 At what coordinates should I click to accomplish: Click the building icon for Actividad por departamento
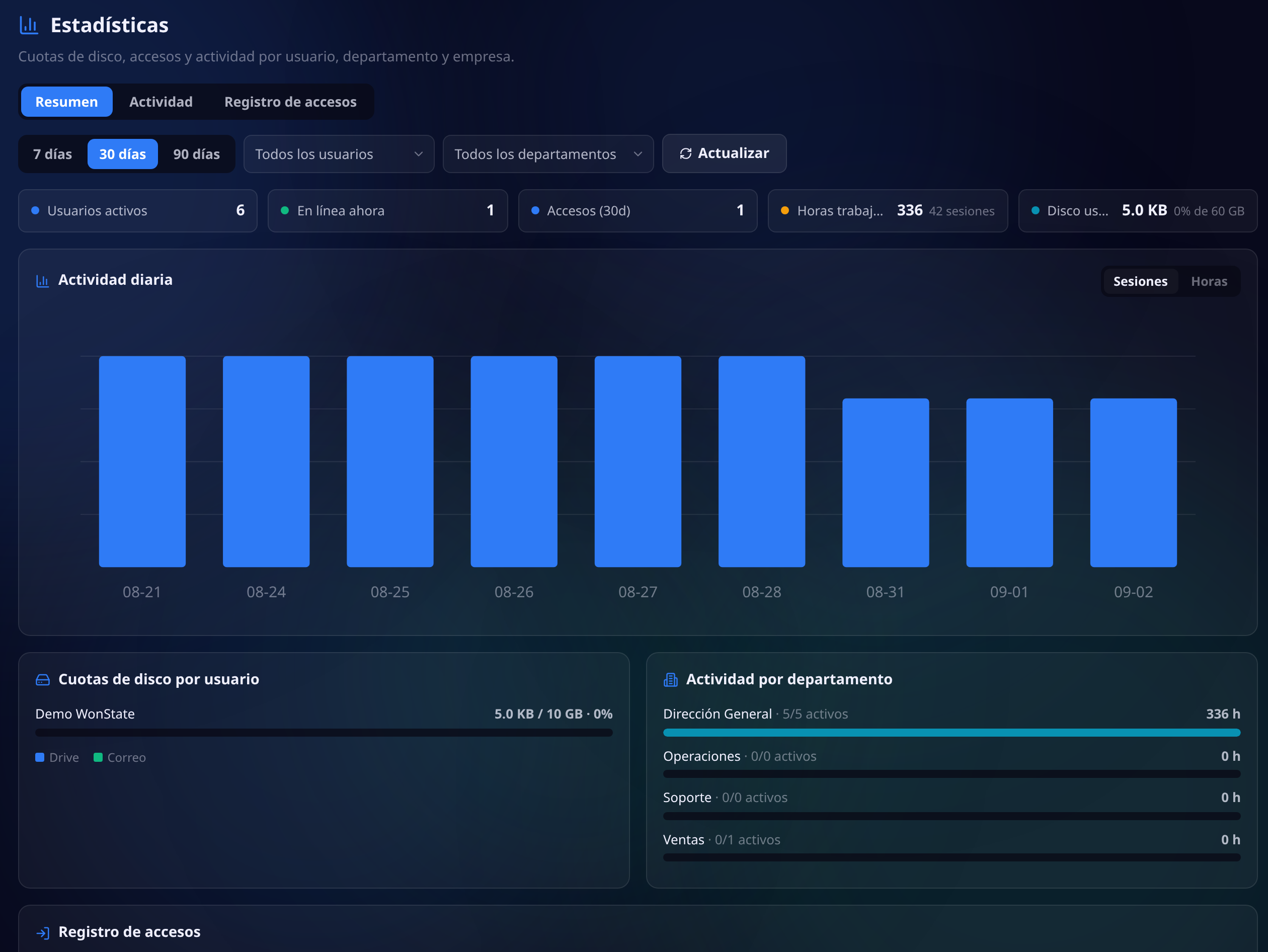click(670, 680)
